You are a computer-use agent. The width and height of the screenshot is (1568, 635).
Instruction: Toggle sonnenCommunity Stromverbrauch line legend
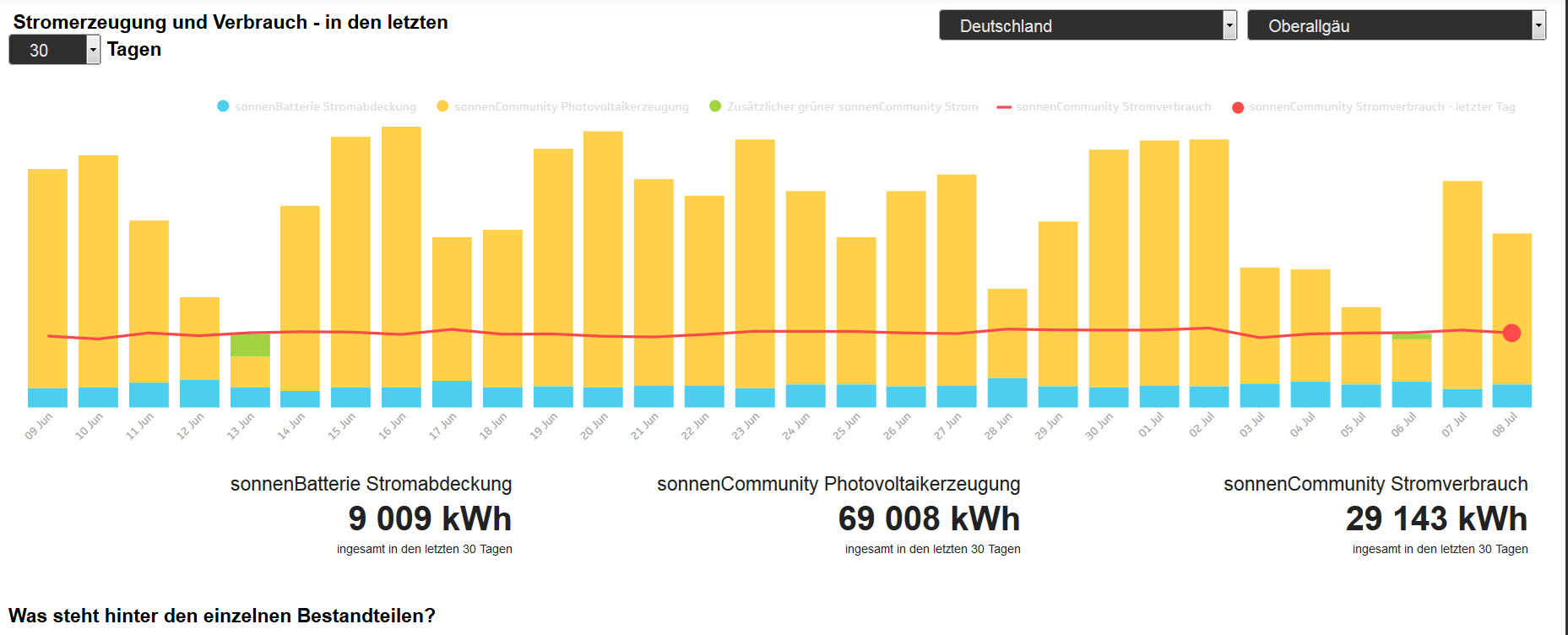point(1104,106)
